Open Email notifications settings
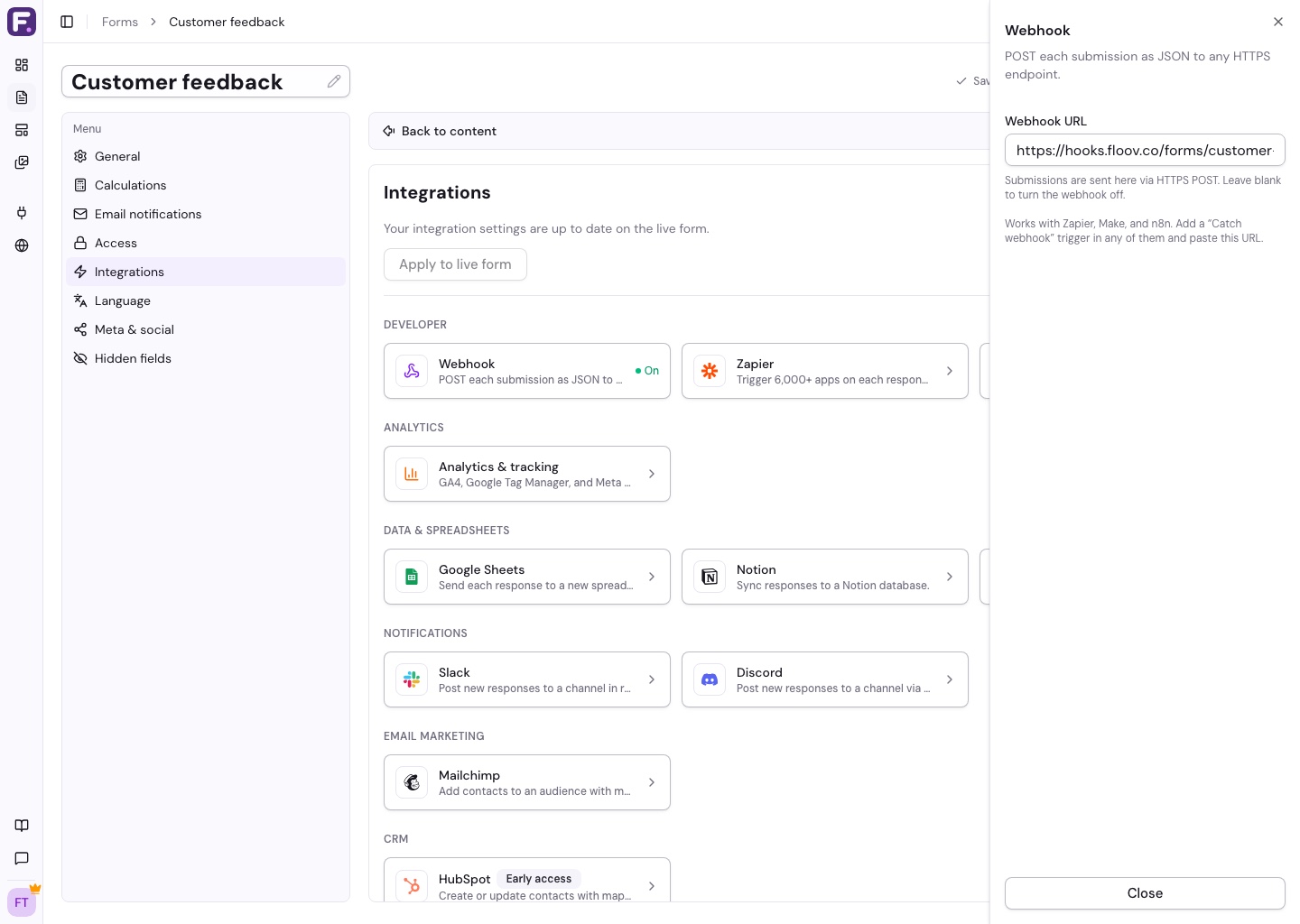 coord(206,214)
